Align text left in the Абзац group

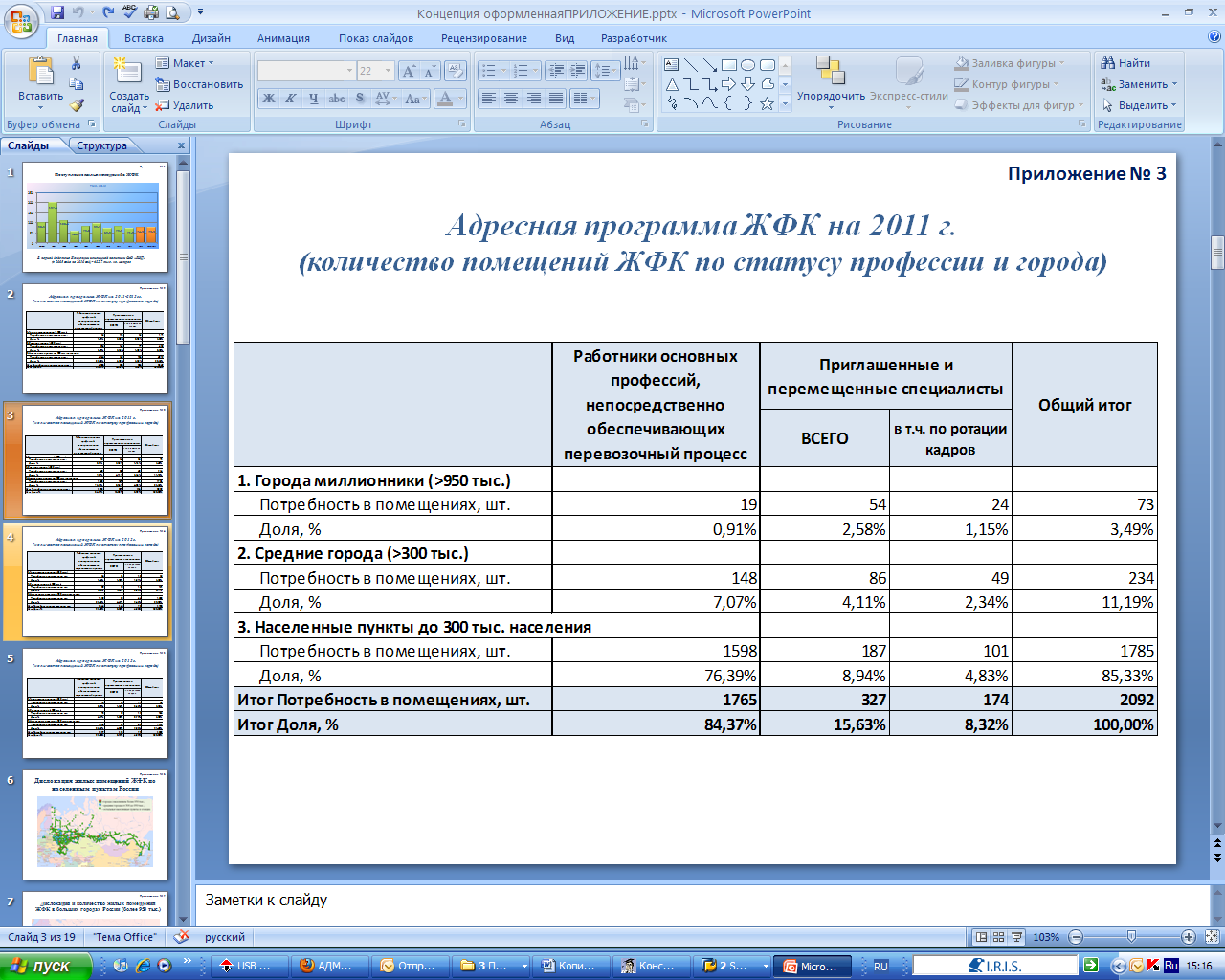[489, 99]
